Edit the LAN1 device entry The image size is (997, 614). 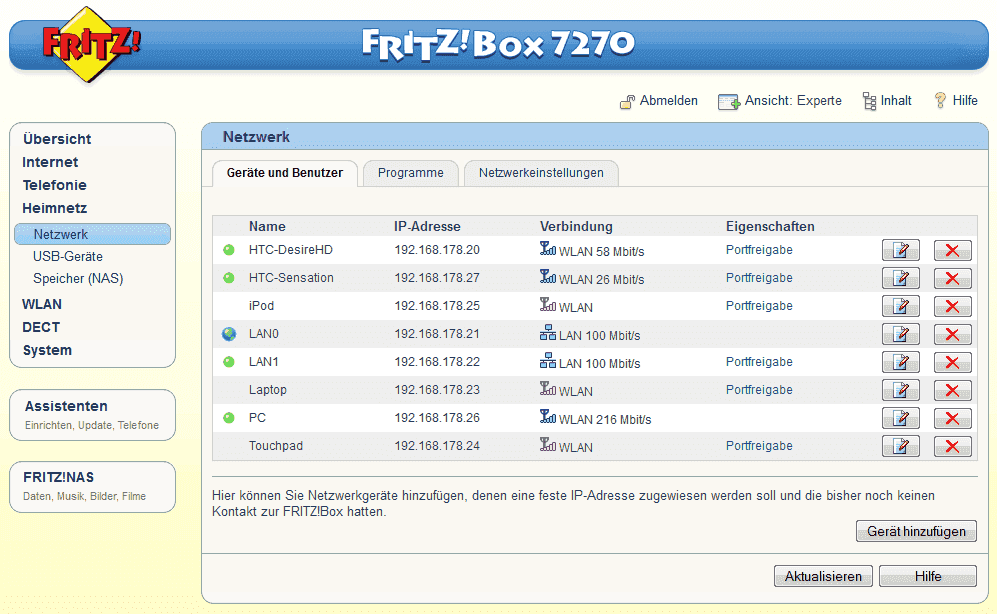(900, 362)
